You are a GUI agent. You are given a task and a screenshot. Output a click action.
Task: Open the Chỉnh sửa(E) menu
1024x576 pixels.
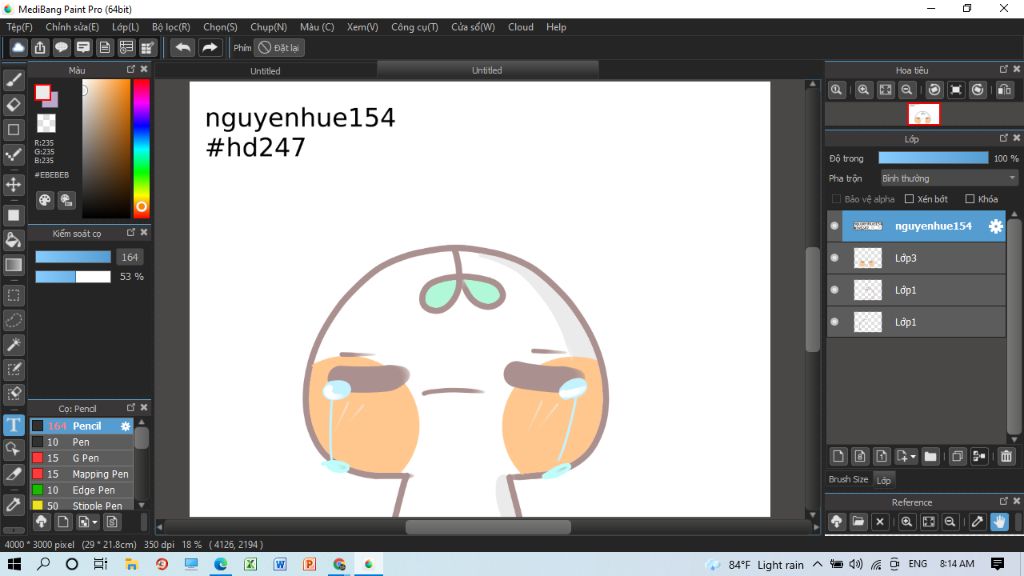72,27
